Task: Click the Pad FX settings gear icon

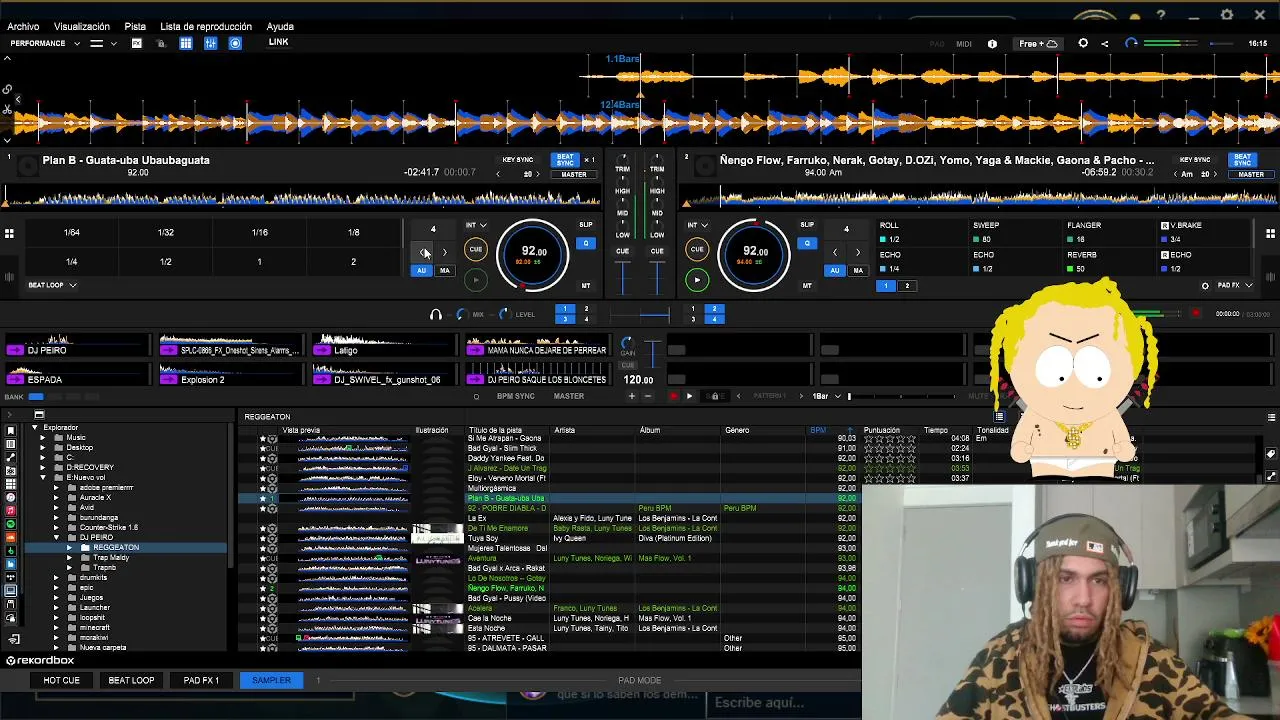Action: click(x=1205, y=285)
